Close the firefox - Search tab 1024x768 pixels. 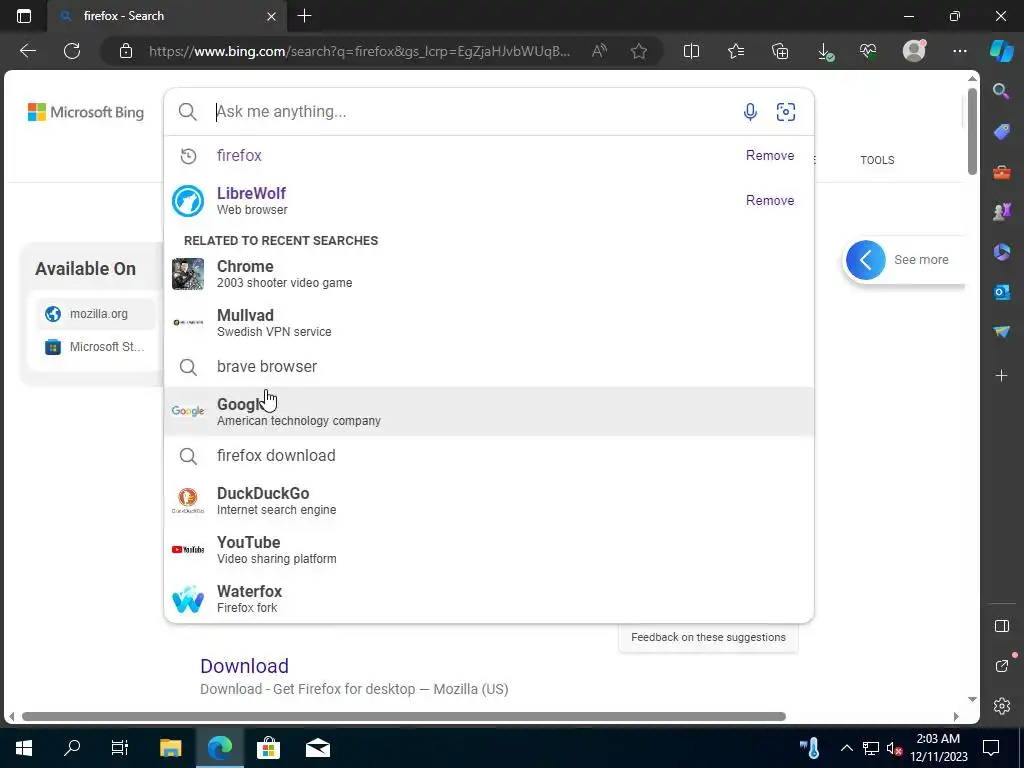click(x=271, y=16)
